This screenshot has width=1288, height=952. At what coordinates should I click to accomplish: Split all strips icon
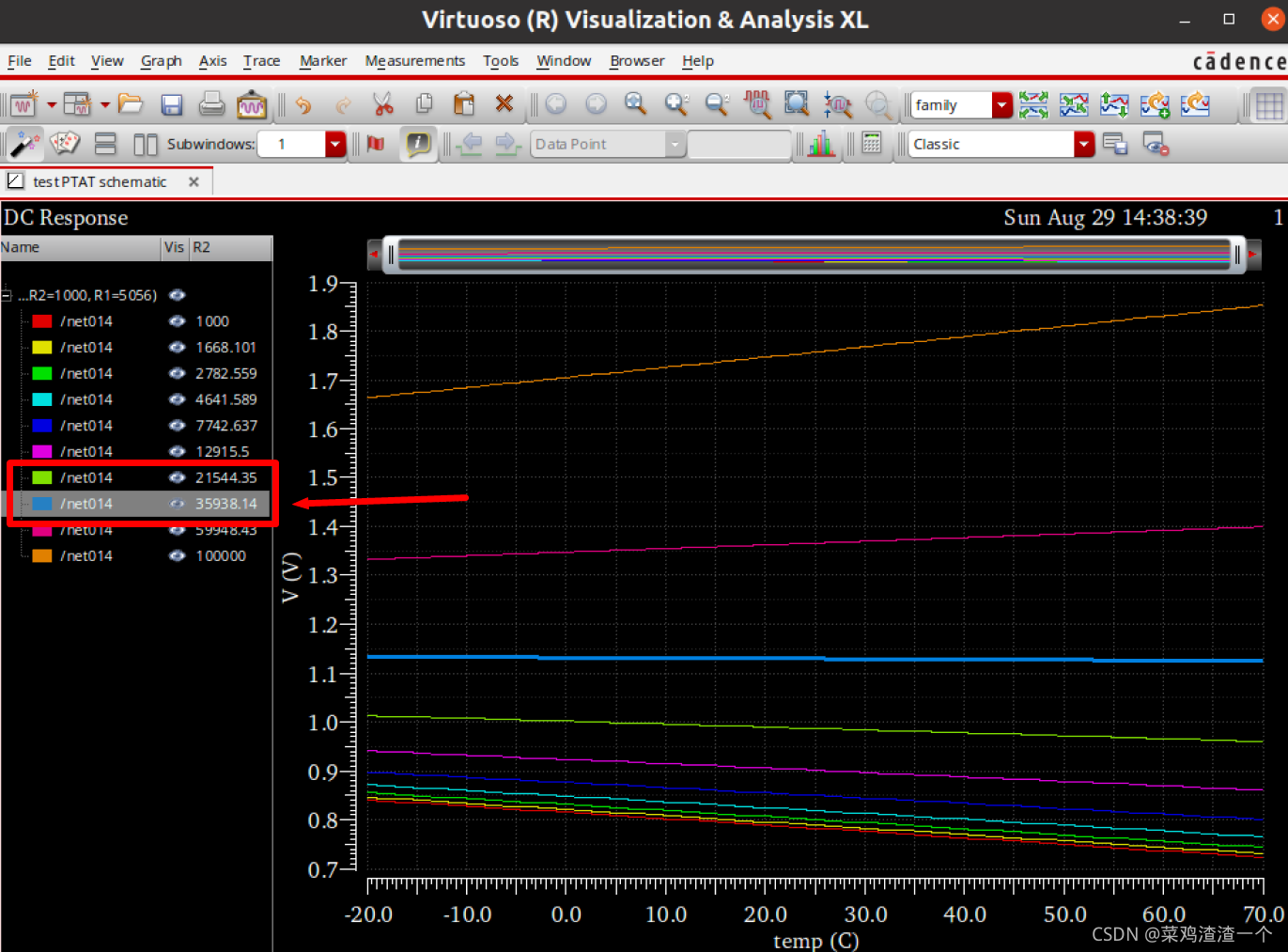[x=1033, y=104]
